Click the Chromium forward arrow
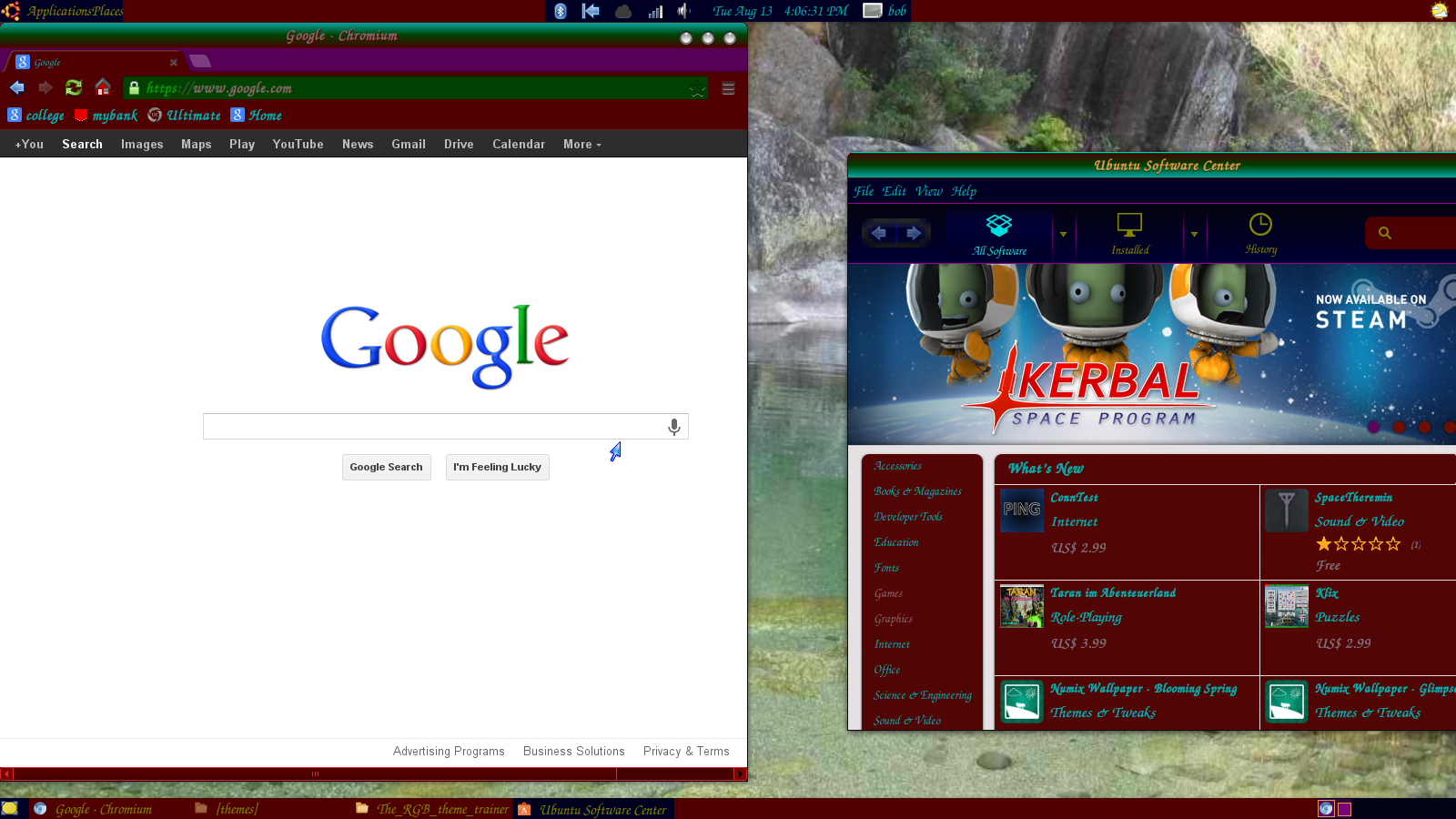Viewport: 1456px width, 819px height. [x=45, y=88]
